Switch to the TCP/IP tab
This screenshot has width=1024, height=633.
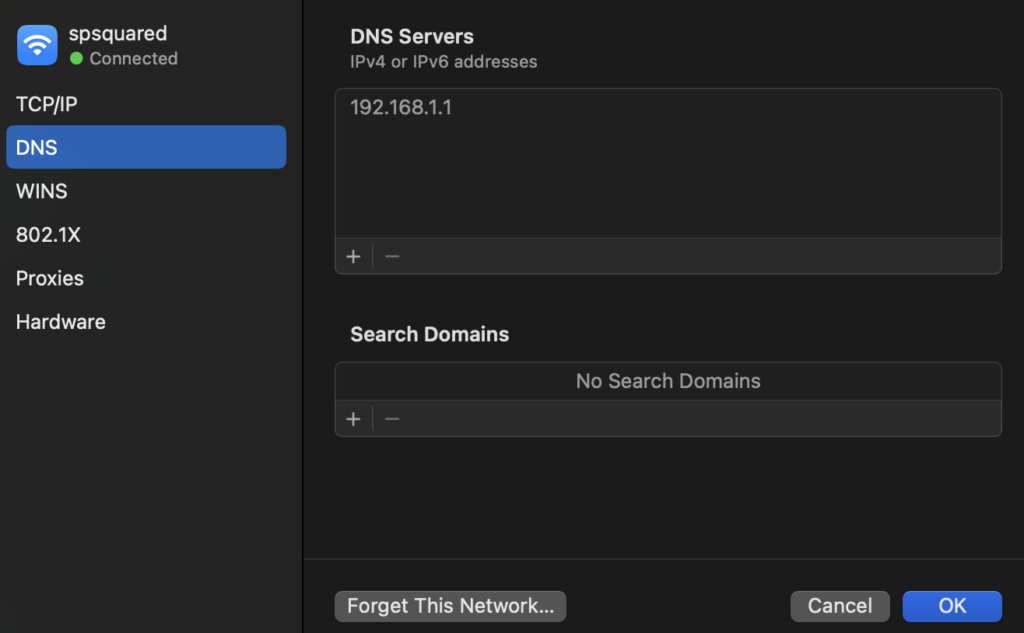click(47, 104)
